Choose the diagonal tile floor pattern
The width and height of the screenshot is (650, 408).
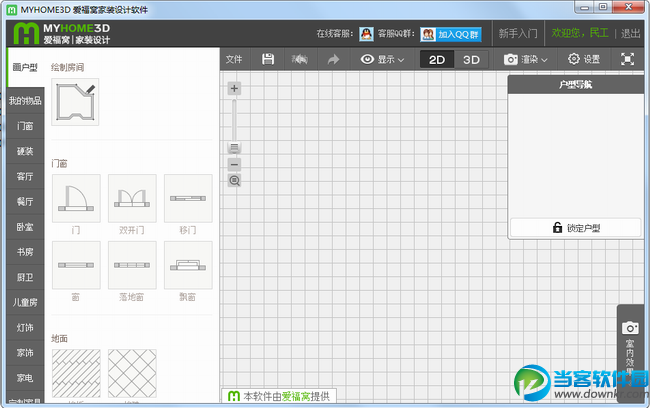pos(132,373)
